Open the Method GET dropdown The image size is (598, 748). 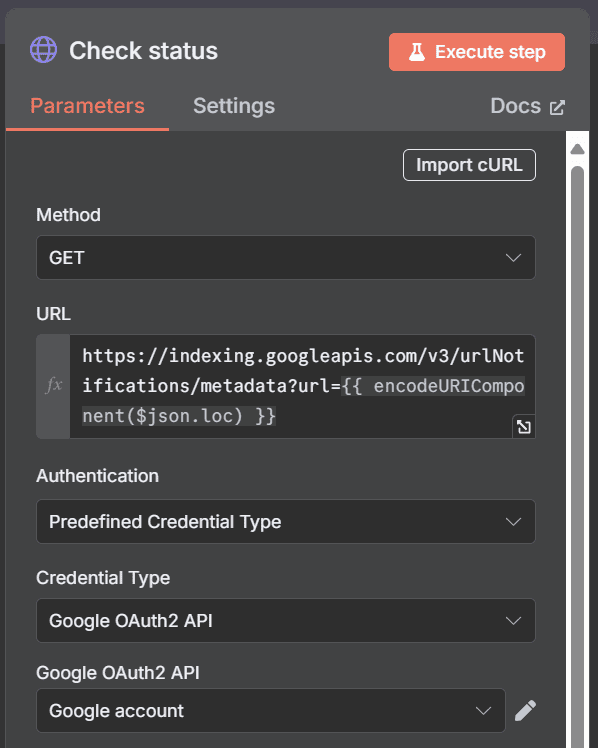(286, 258)
